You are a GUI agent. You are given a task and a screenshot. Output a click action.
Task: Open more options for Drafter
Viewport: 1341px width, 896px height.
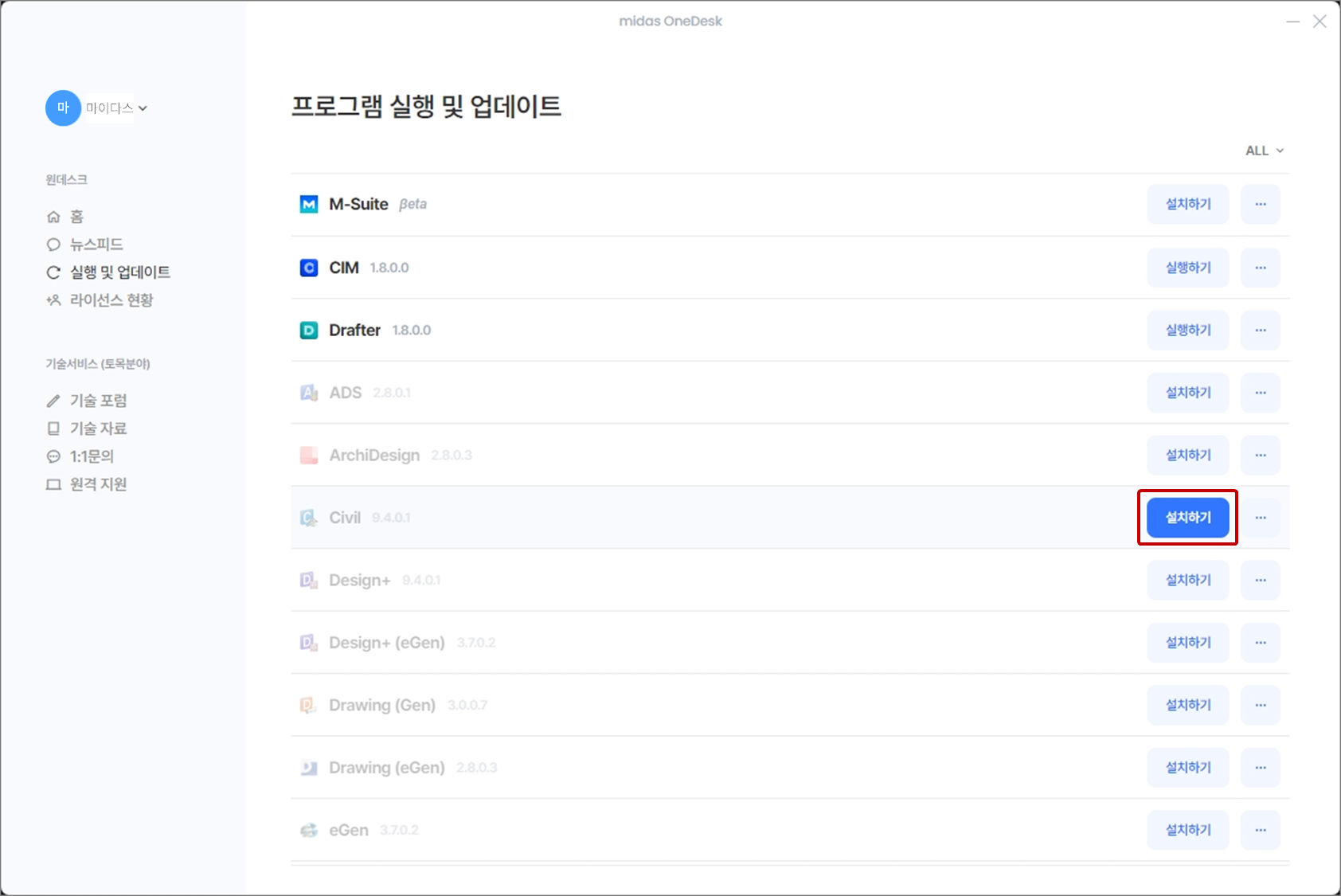[1261, 330]
